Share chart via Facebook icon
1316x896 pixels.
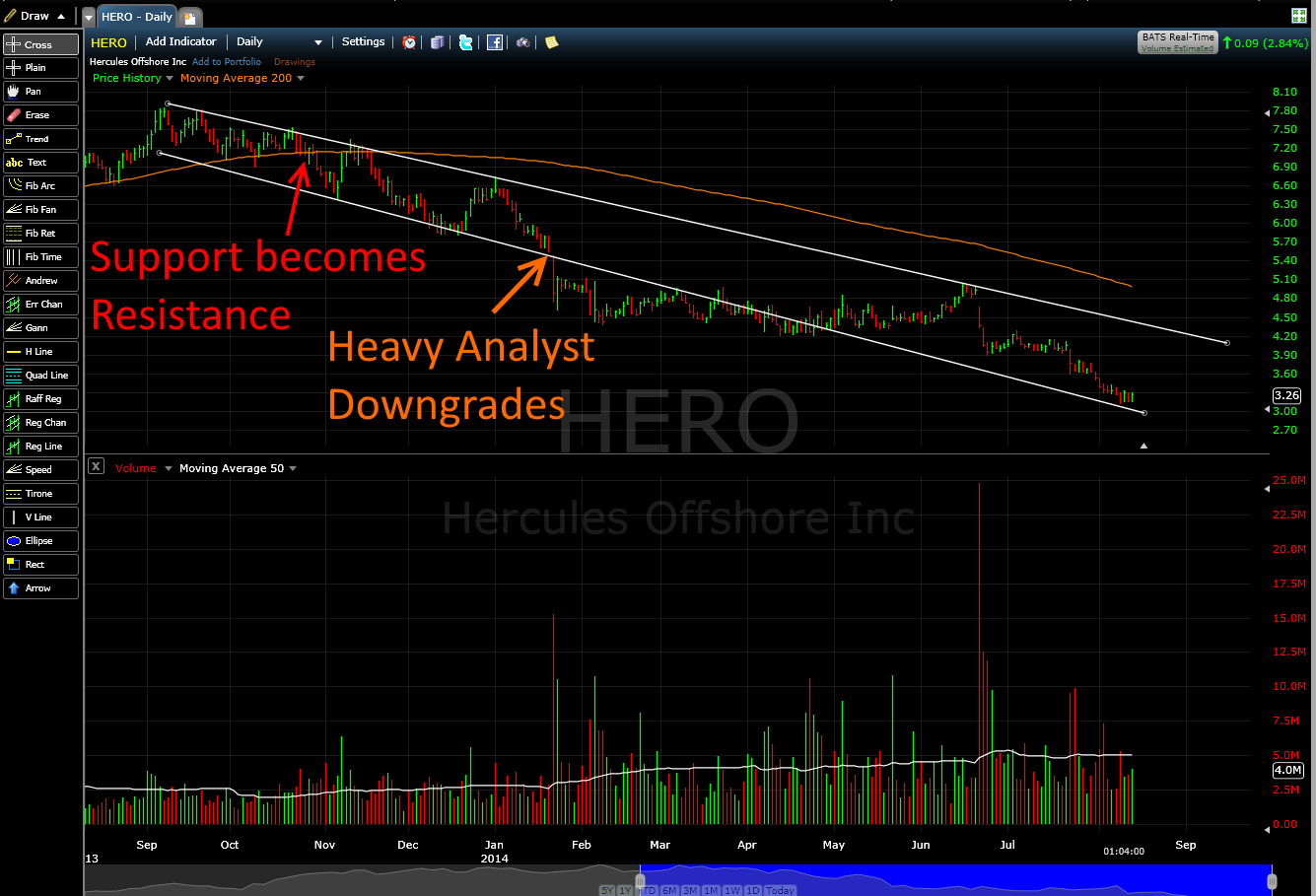click(x=495, y=42)
